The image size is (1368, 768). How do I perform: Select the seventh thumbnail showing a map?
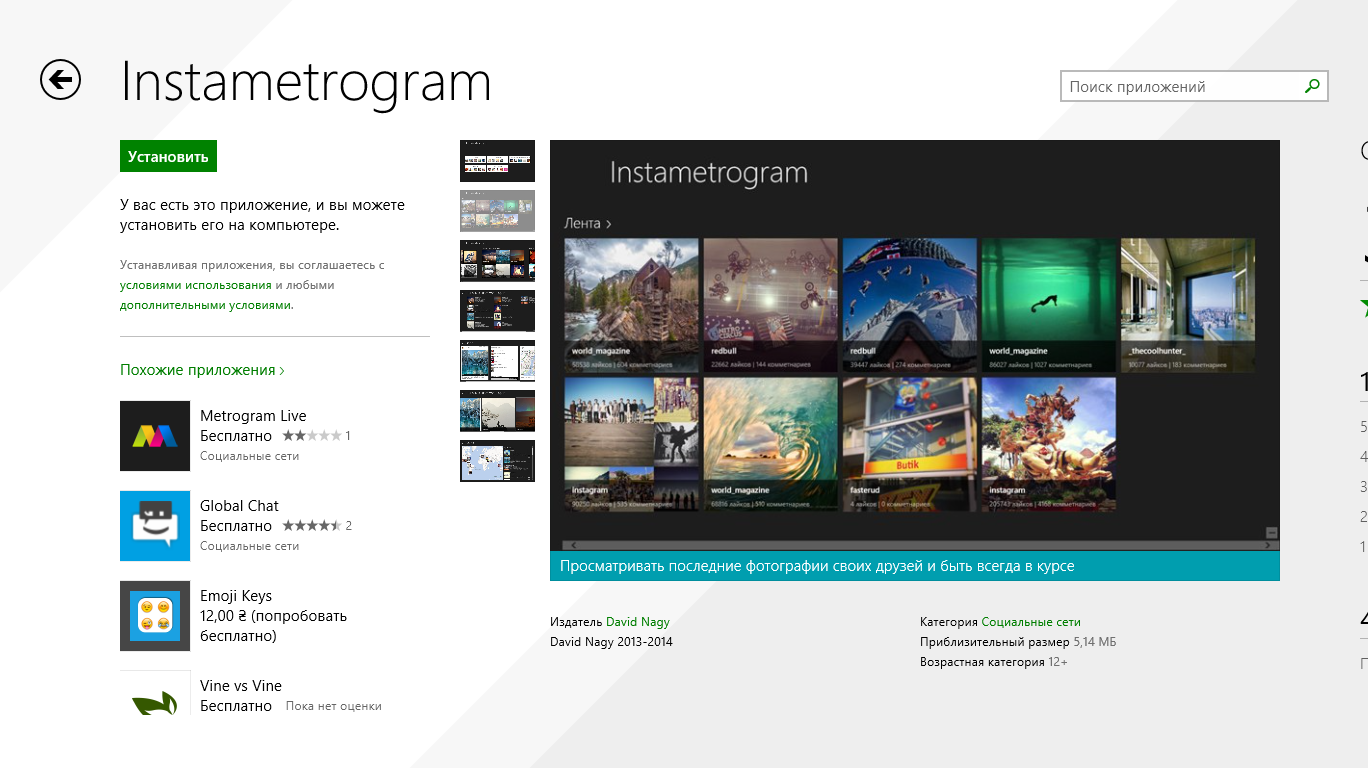click(x=497, y=461)
